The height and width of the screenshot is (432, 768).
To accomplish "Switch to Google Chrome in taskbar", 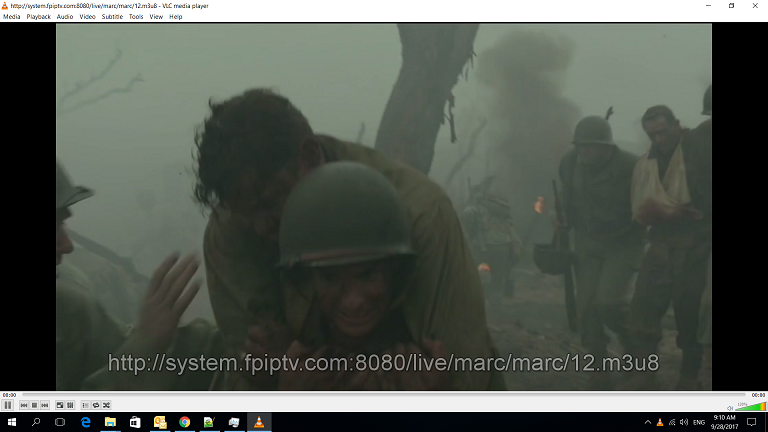I will (x=185, y=422).
